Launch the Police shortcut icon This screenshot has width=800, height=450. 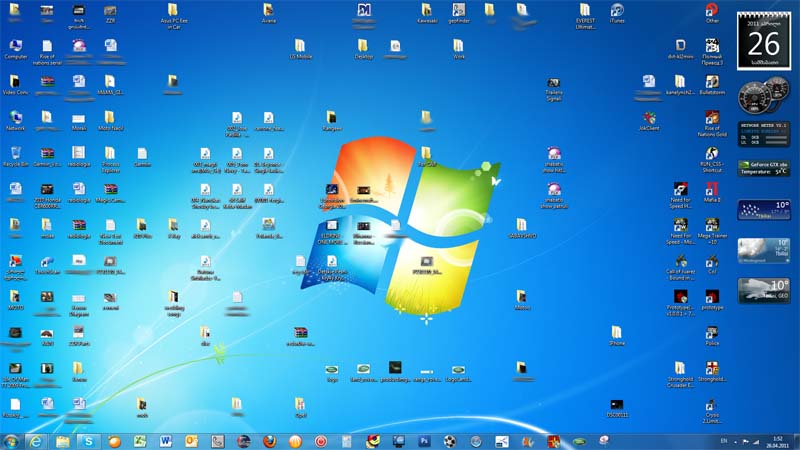coord(712,336)
